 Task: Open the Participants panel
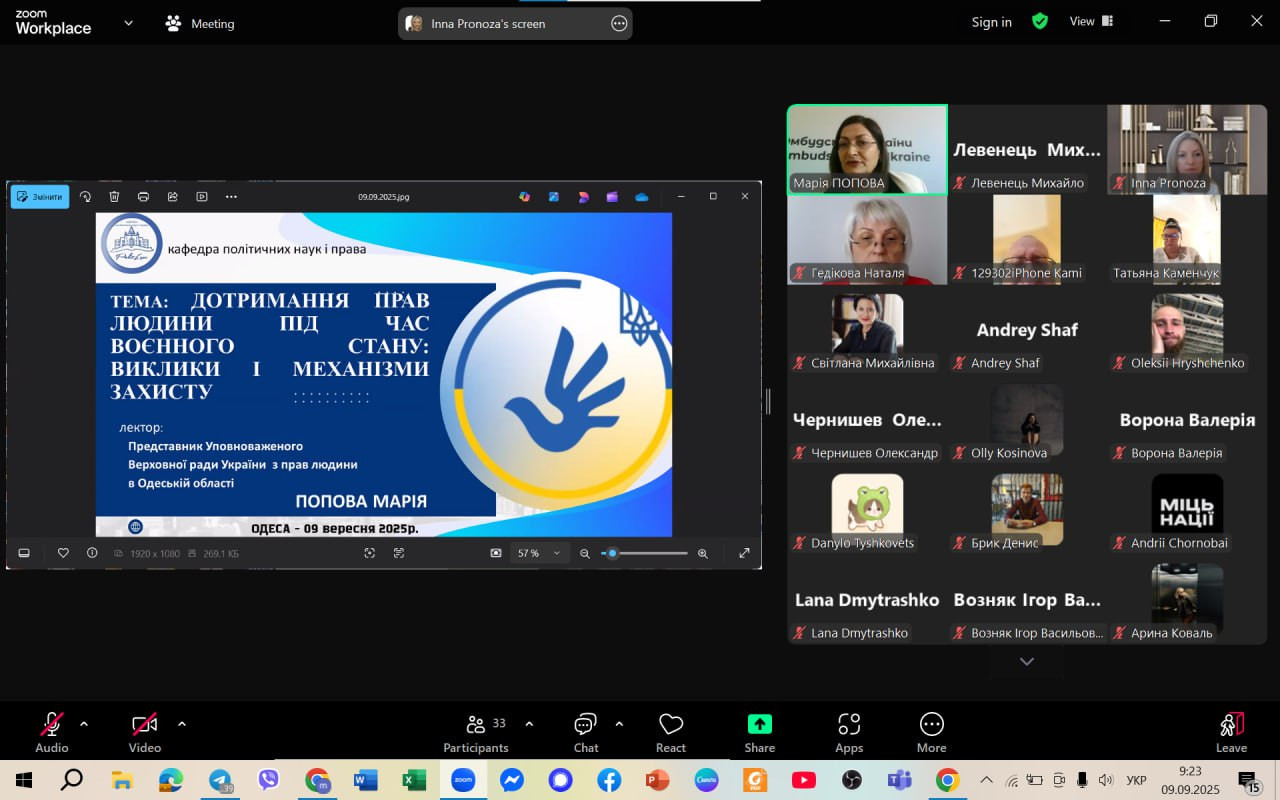476,732
